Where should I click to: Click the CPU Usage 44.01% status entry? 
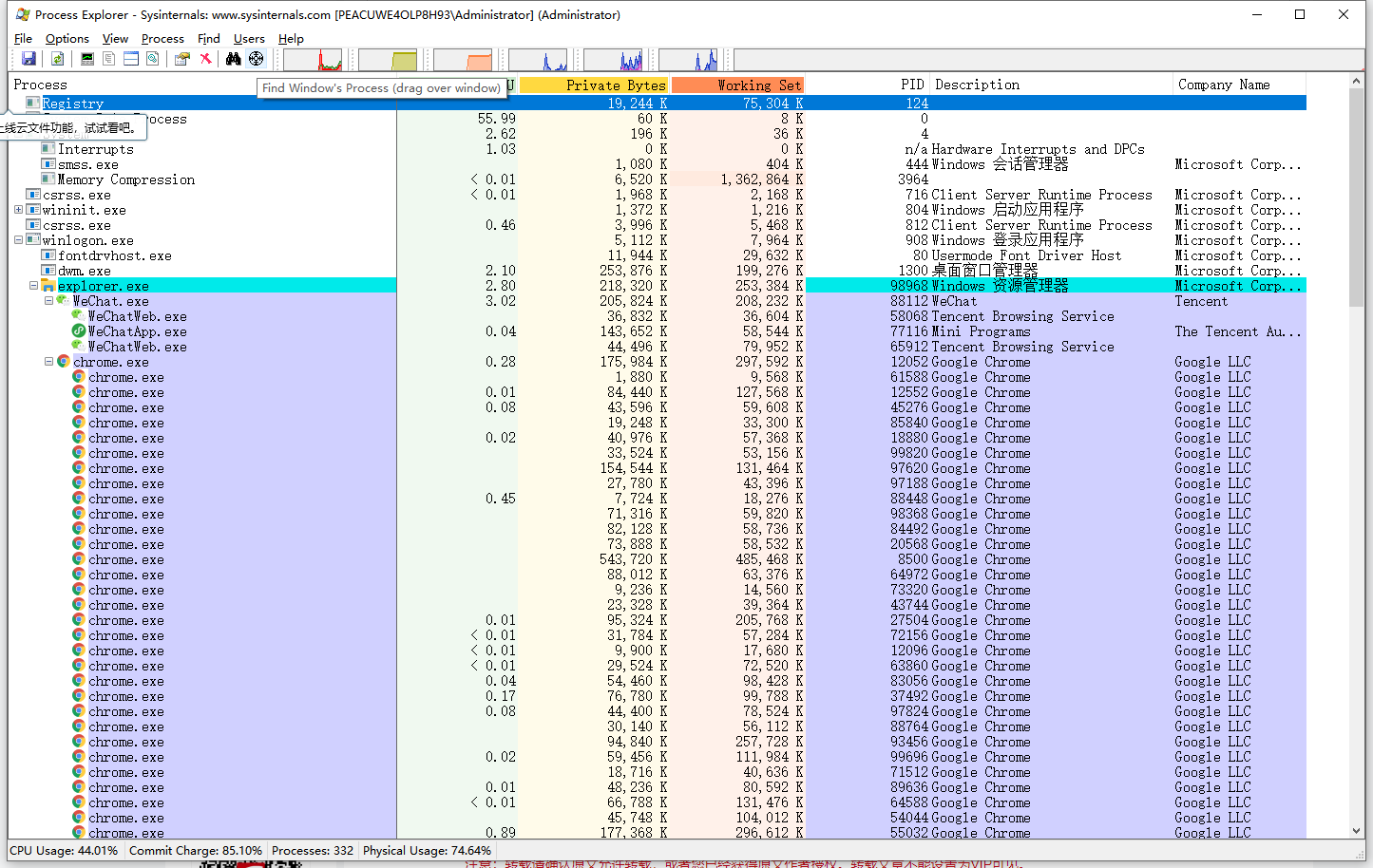[64, 851]
